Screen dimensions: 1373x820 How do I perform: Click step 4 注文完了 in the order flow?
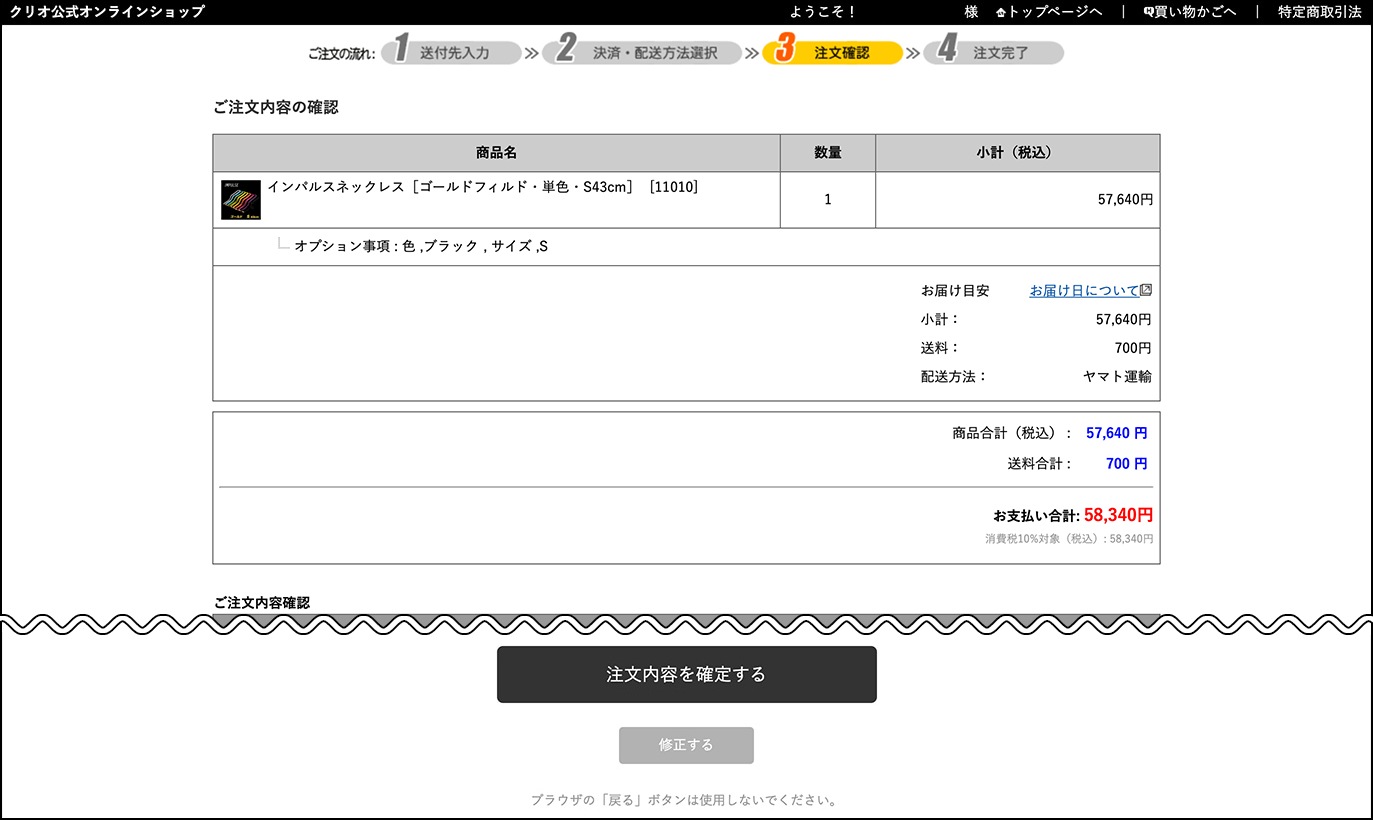pyautogui.click(x=993, y=53)
